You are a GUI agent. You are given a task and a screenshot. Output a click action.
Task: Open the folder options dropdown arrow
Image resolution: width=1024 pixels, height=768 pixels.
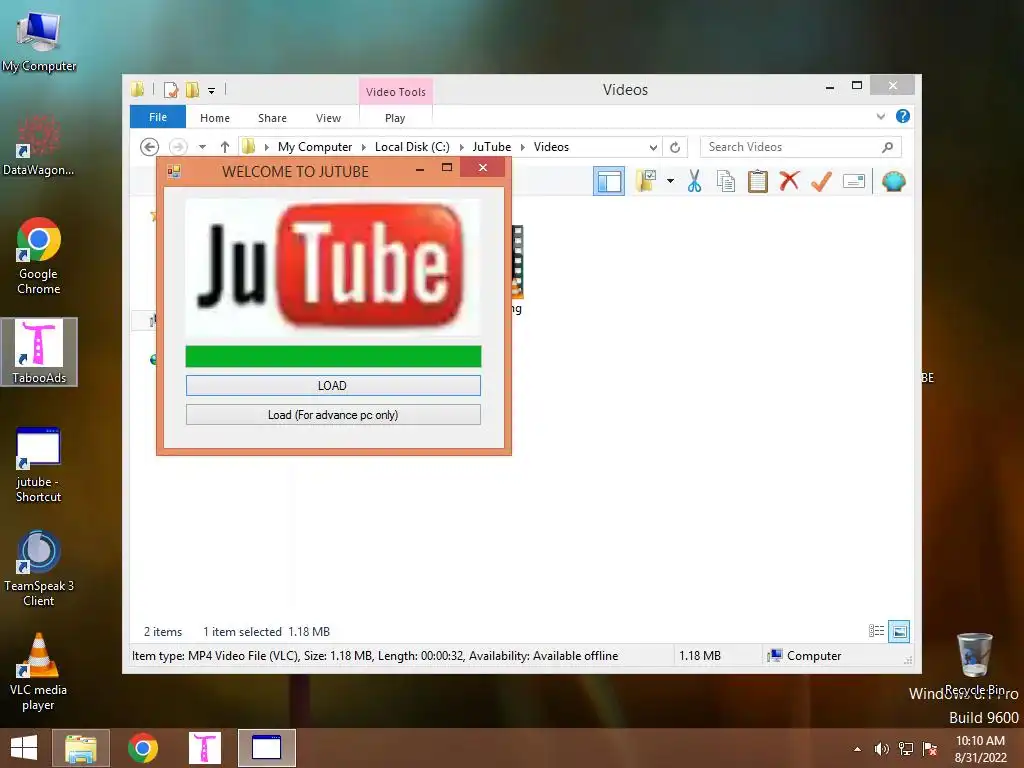coord(670,181)
